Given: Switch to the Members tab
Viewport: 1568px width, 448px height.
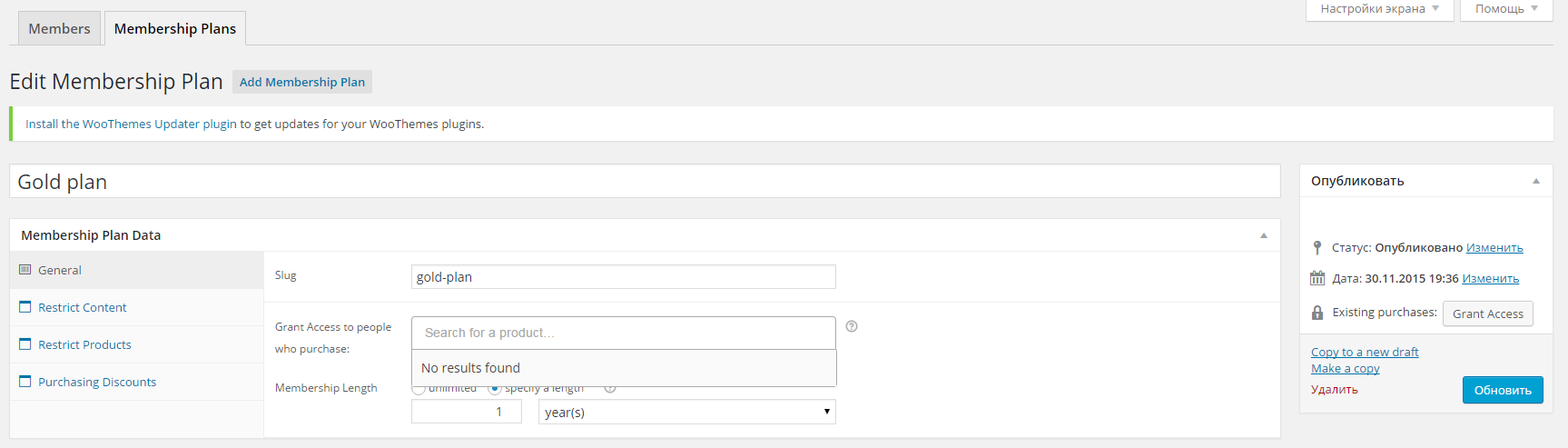Looking at the screenshot, I should pyautogui.click(x=59, y=28).
